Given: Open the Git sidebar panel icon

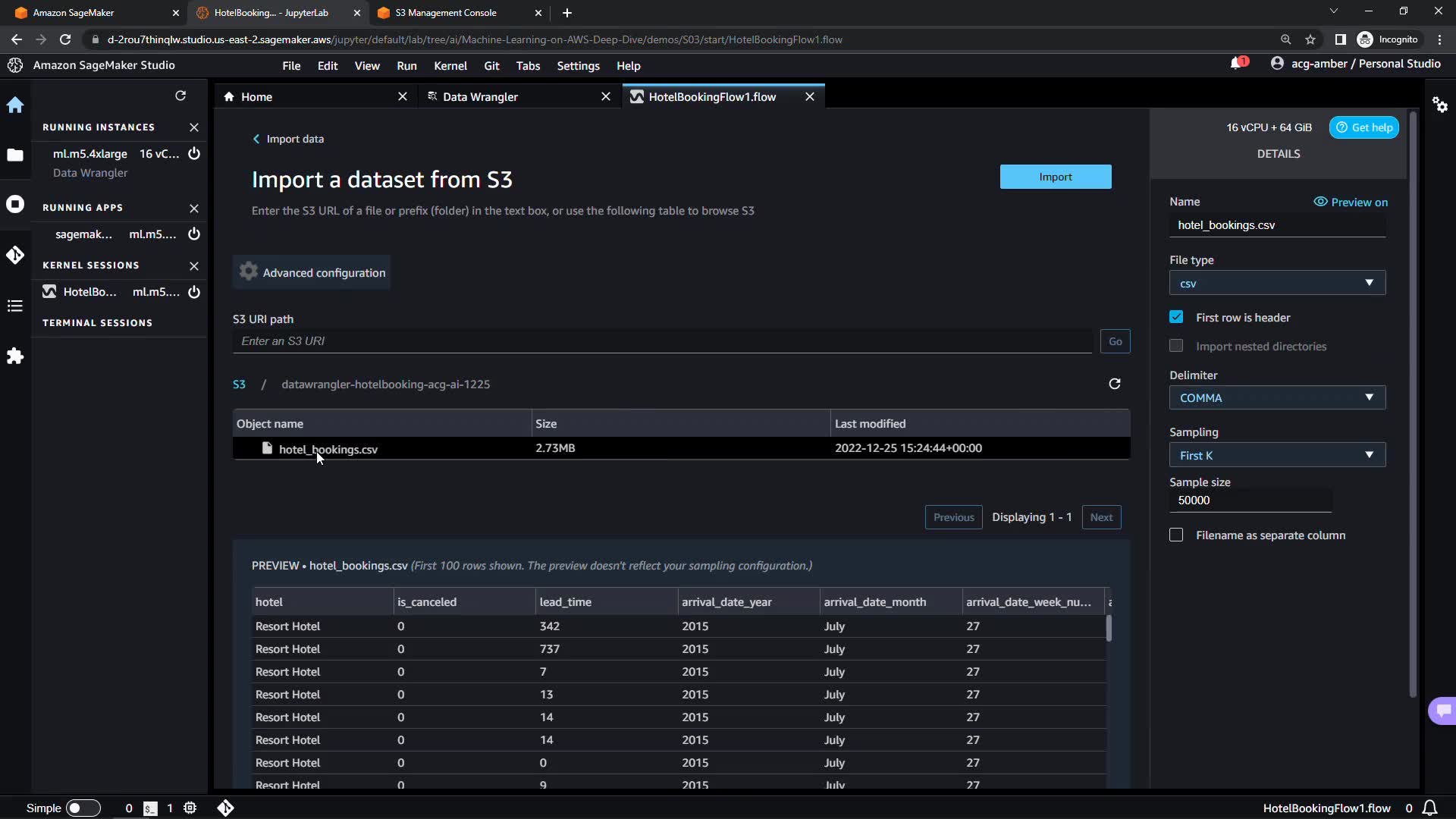Looking at the screenshot, I should pos(15,256).
